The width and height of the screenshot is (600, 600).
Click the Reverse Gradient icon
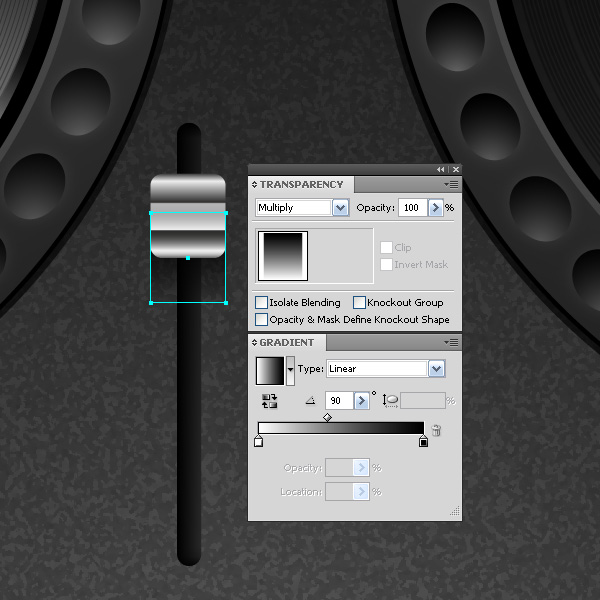pos(269,401)
